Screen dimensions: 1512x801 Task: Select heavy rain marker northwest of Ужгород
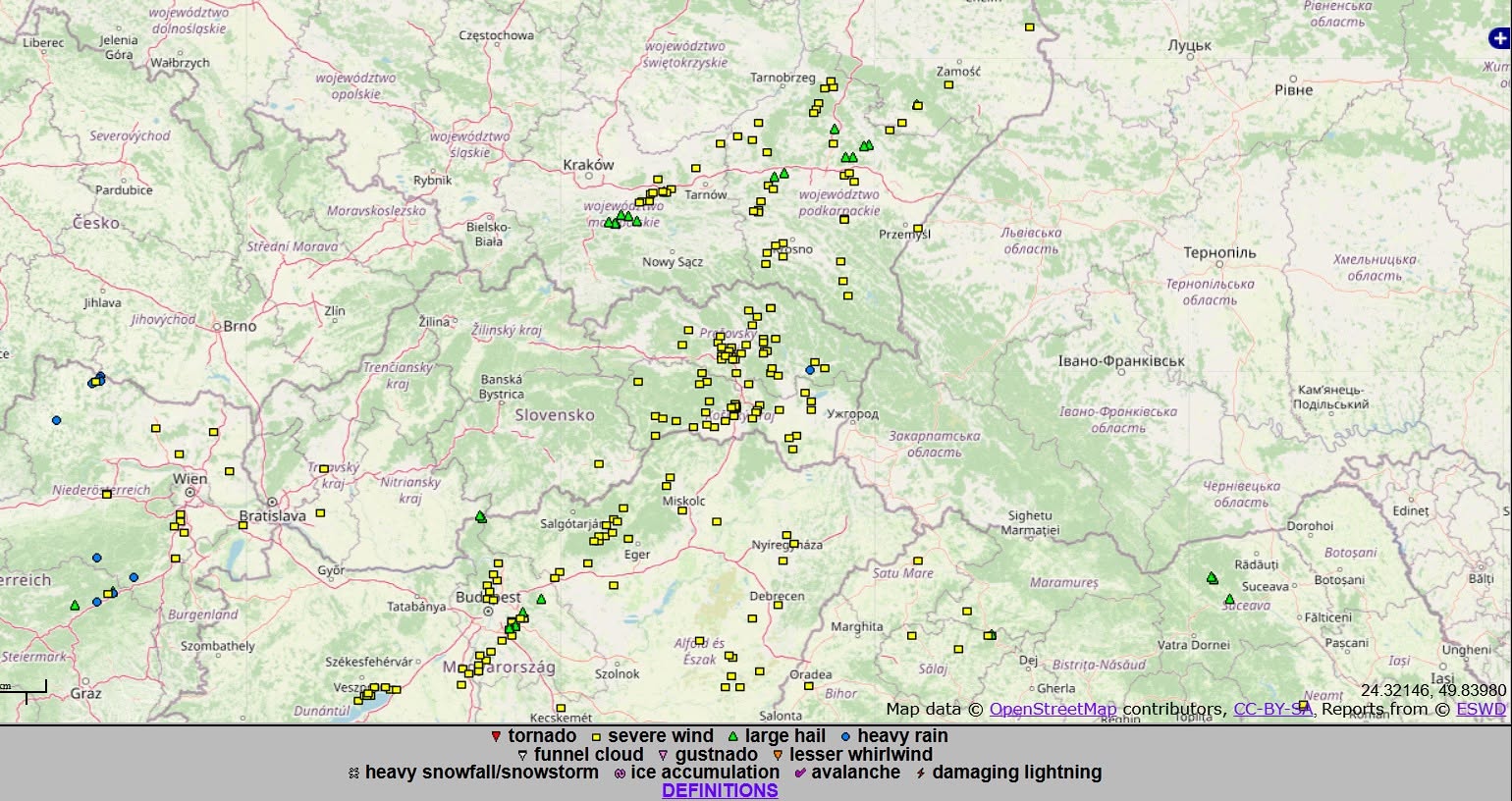click(810, 370)
